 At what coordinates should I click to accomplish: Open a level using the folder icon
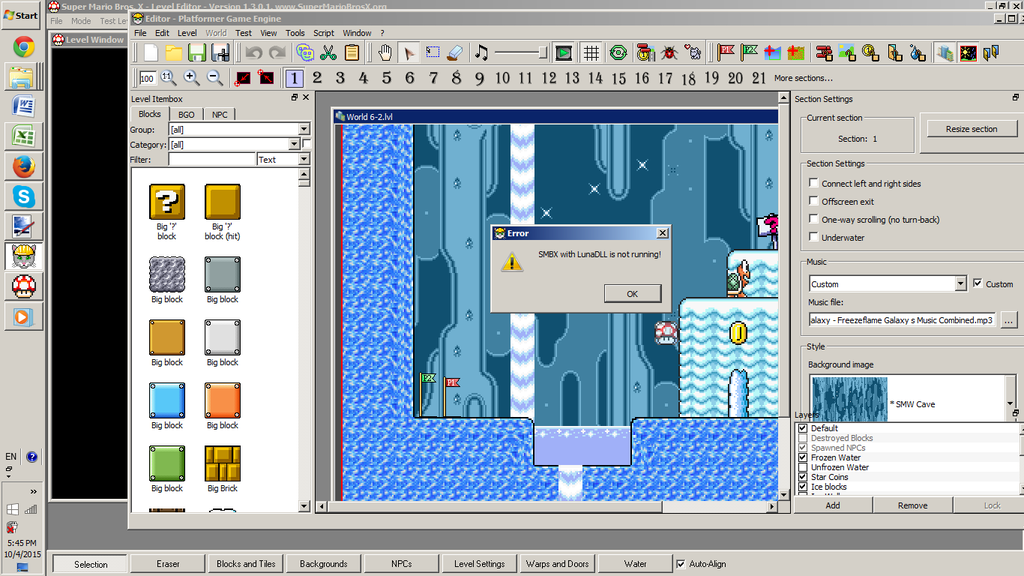click(174, 53)
